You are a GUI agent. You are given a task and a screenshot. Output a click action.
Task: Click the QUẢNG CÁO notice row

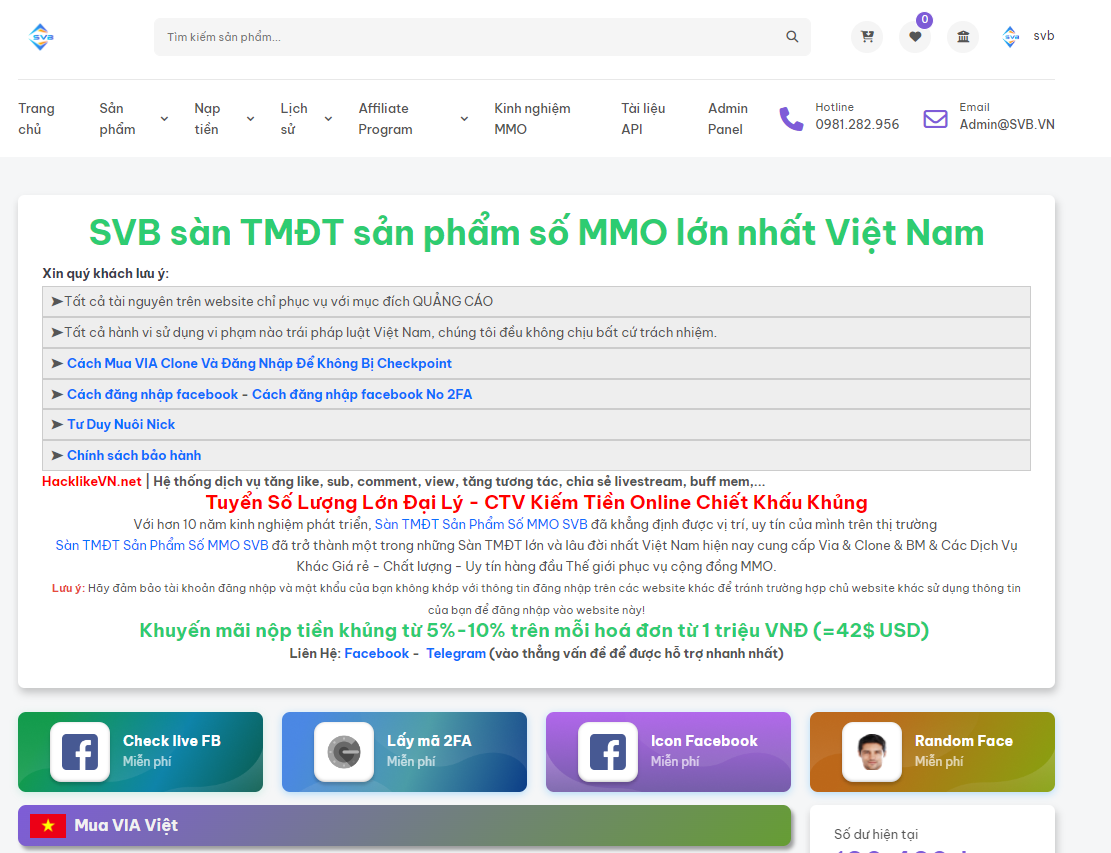536,302
